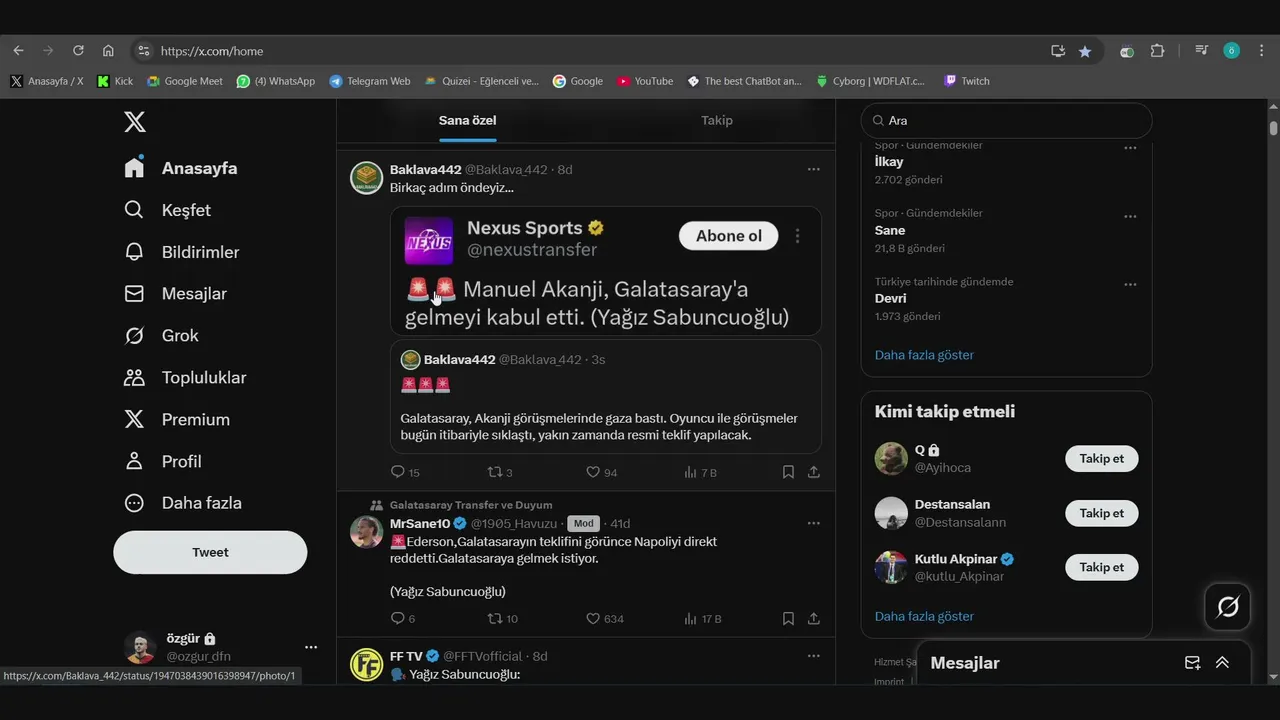Open Topluluklar communities
The height and width of the screenshot is (720, 1280).
185,378
